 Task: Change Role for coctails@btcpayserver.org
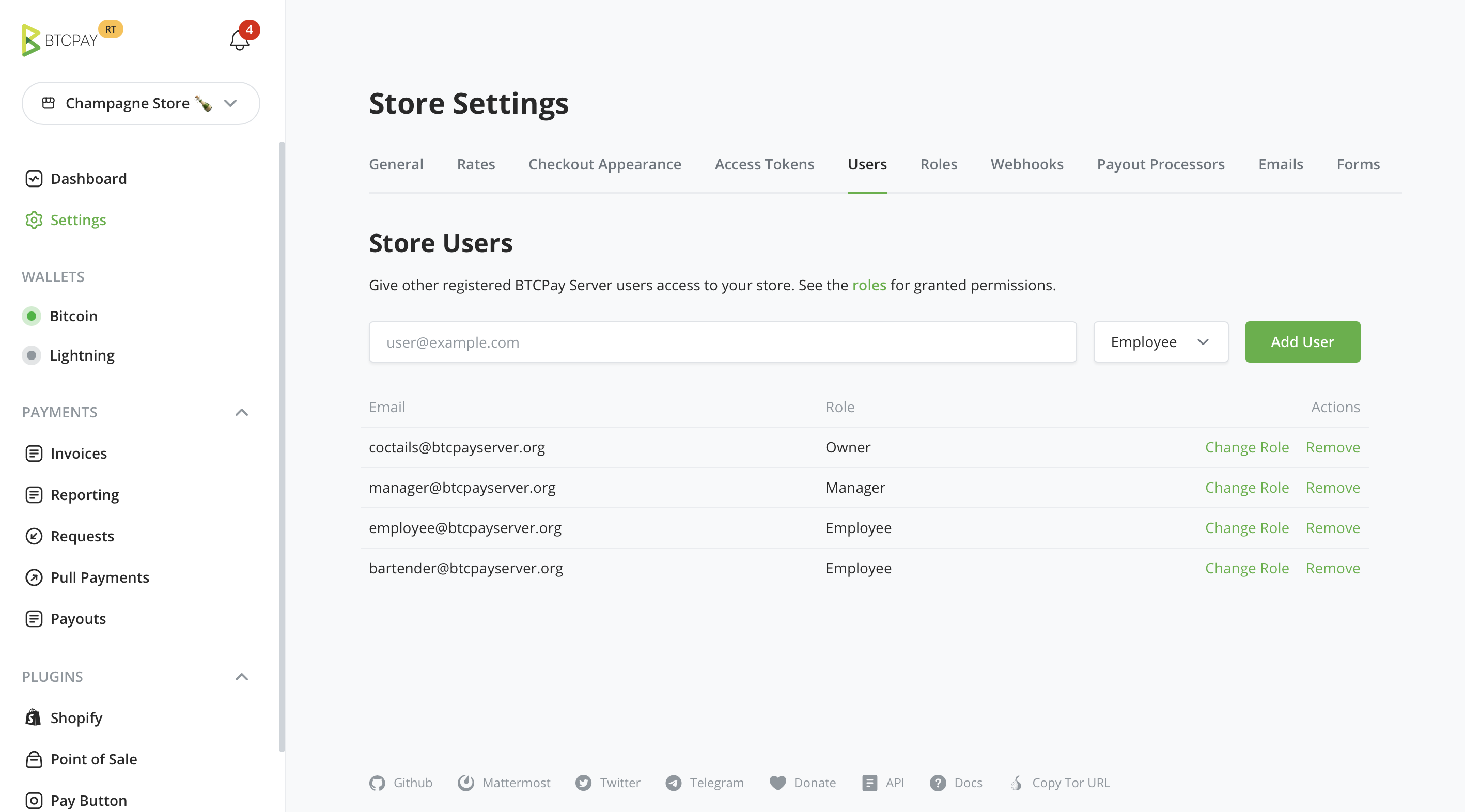[1246, 447]
